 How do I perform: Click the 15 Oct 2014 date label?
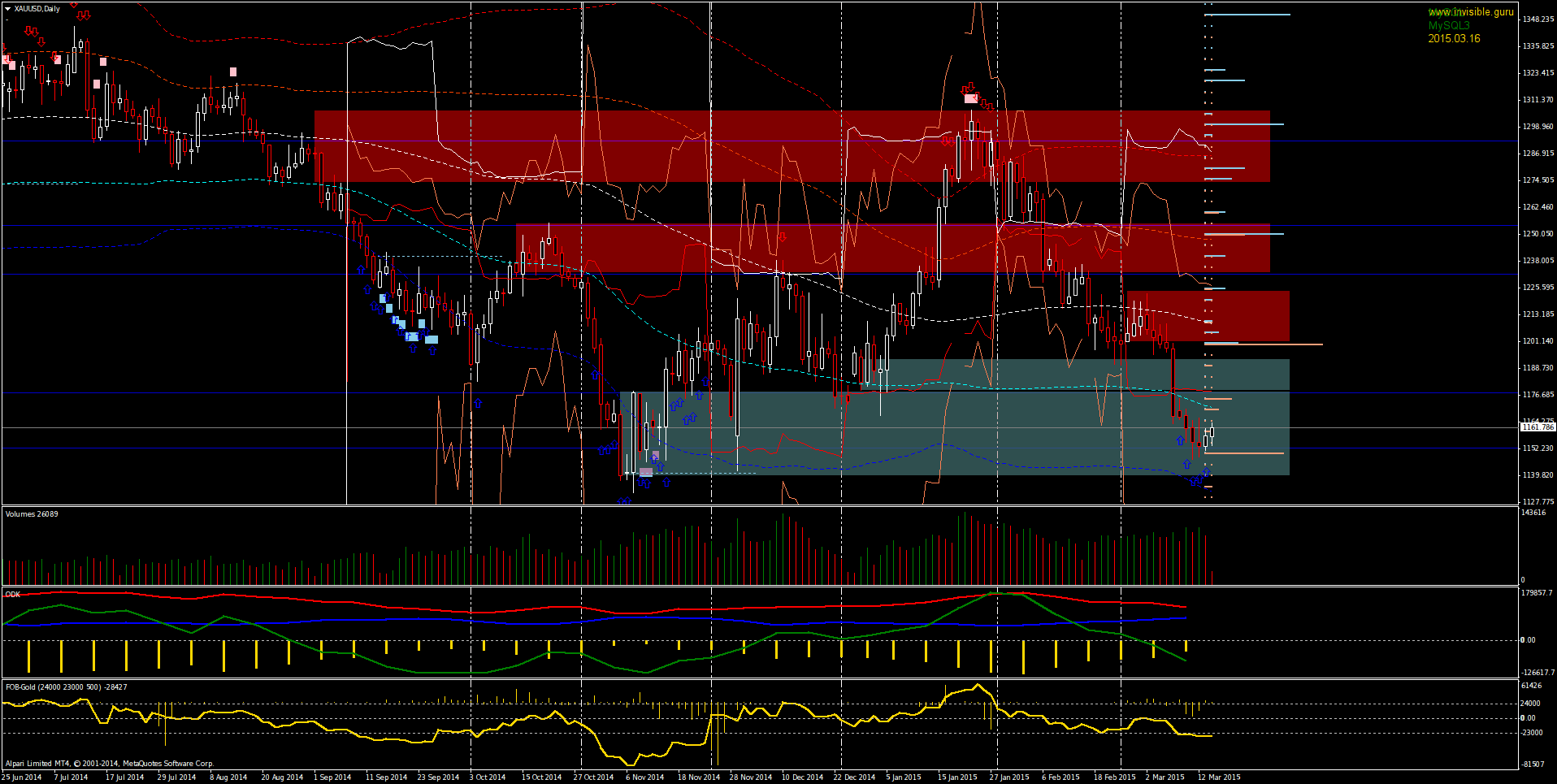point(542,778)
